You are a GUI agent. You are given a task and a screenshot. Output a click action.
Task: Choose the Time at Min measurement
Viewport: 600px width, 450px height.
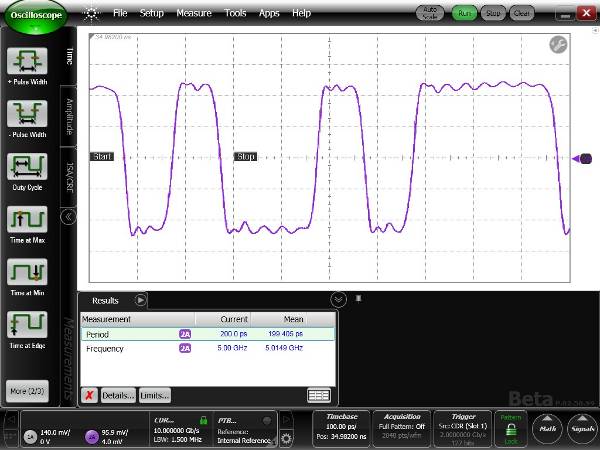pos(27,272)
